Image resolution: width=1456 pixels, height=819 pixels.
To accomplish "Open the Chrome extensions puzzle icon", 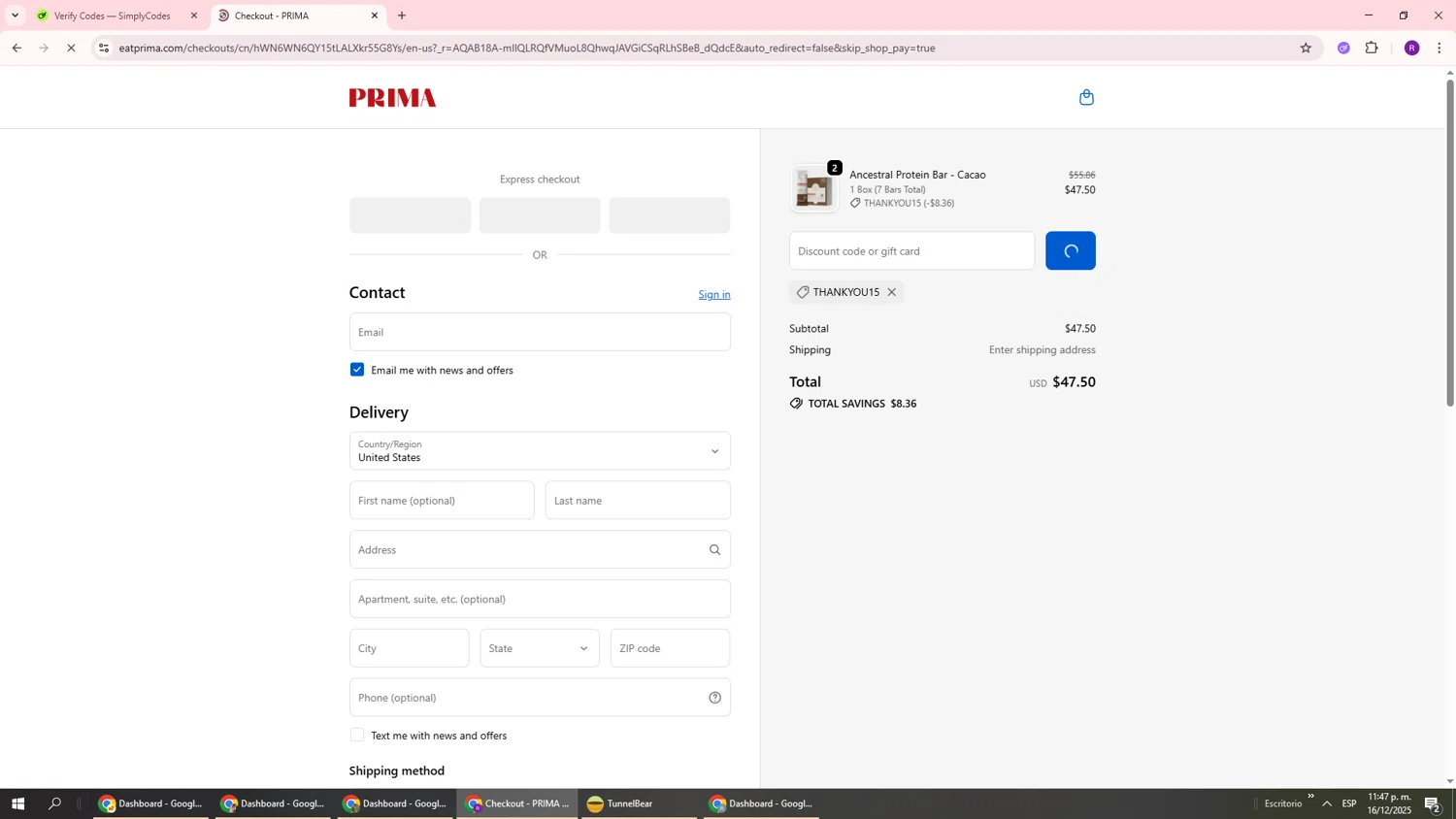I will pos(1372,48).
